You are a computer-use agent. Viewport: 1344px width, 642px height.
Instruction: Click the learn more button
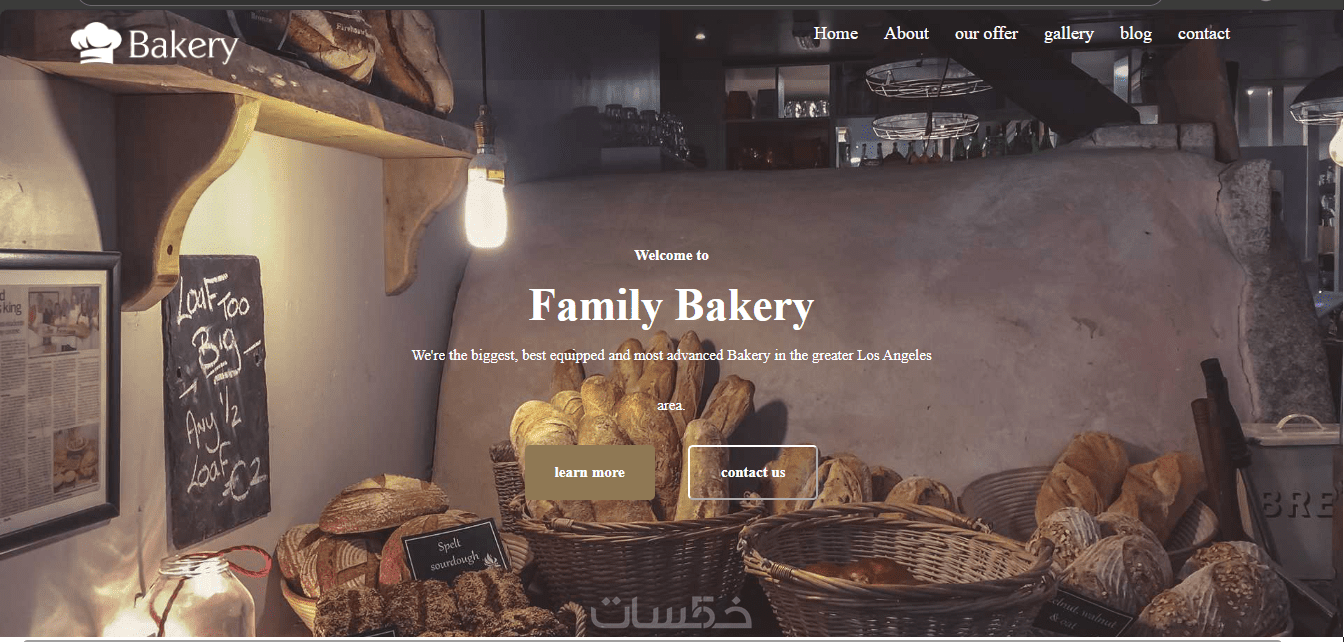coord(590,472)
